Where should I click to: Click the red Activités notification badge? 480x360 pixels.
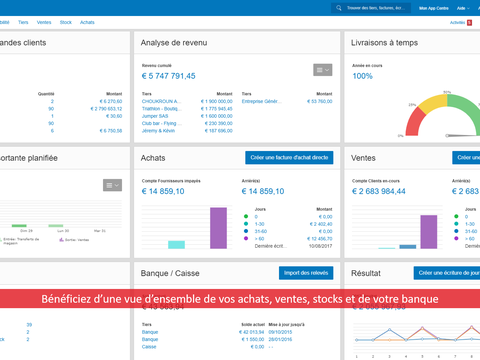469,23
